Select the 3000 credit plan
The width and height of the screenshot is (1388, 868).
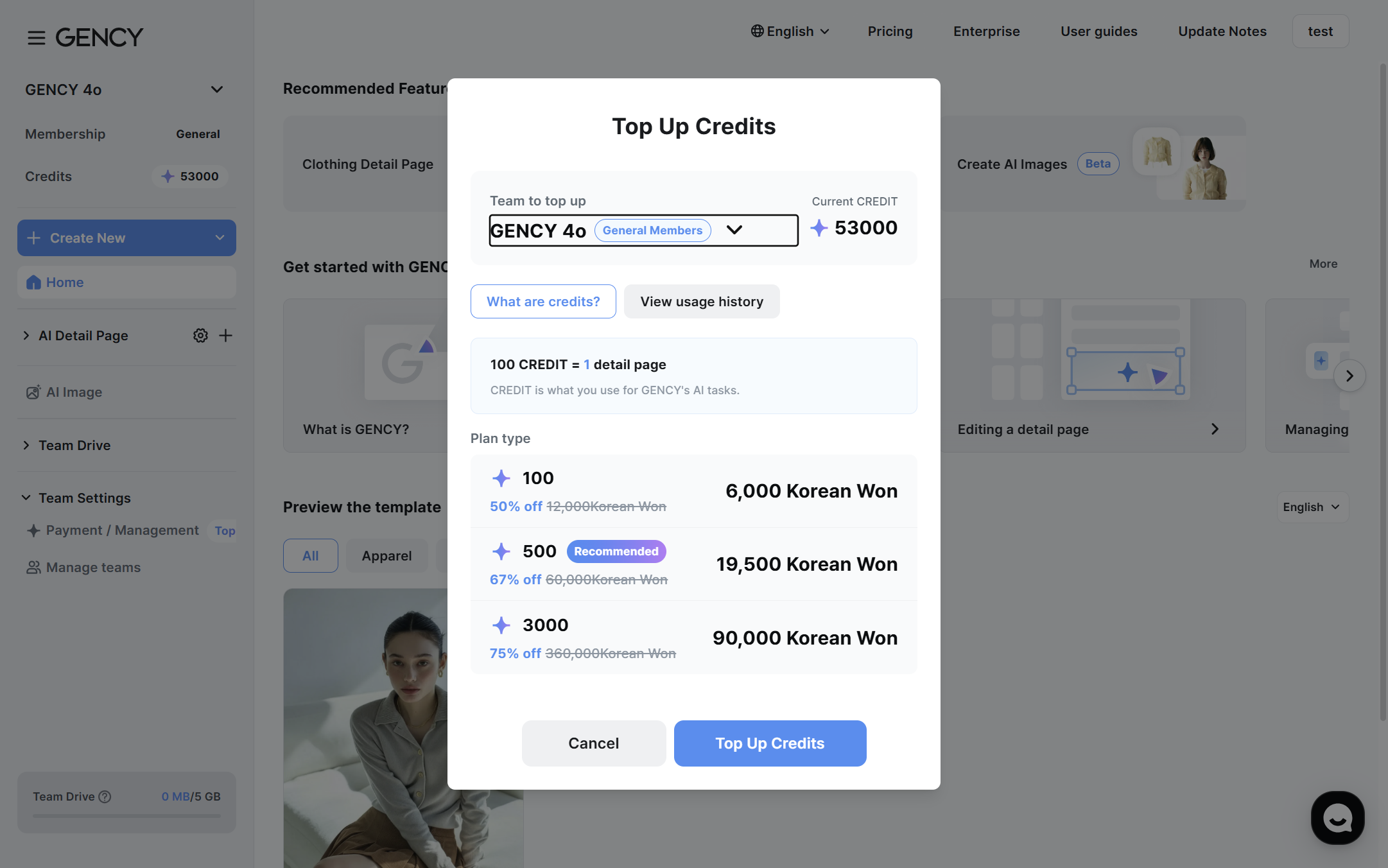click(694, 638)
